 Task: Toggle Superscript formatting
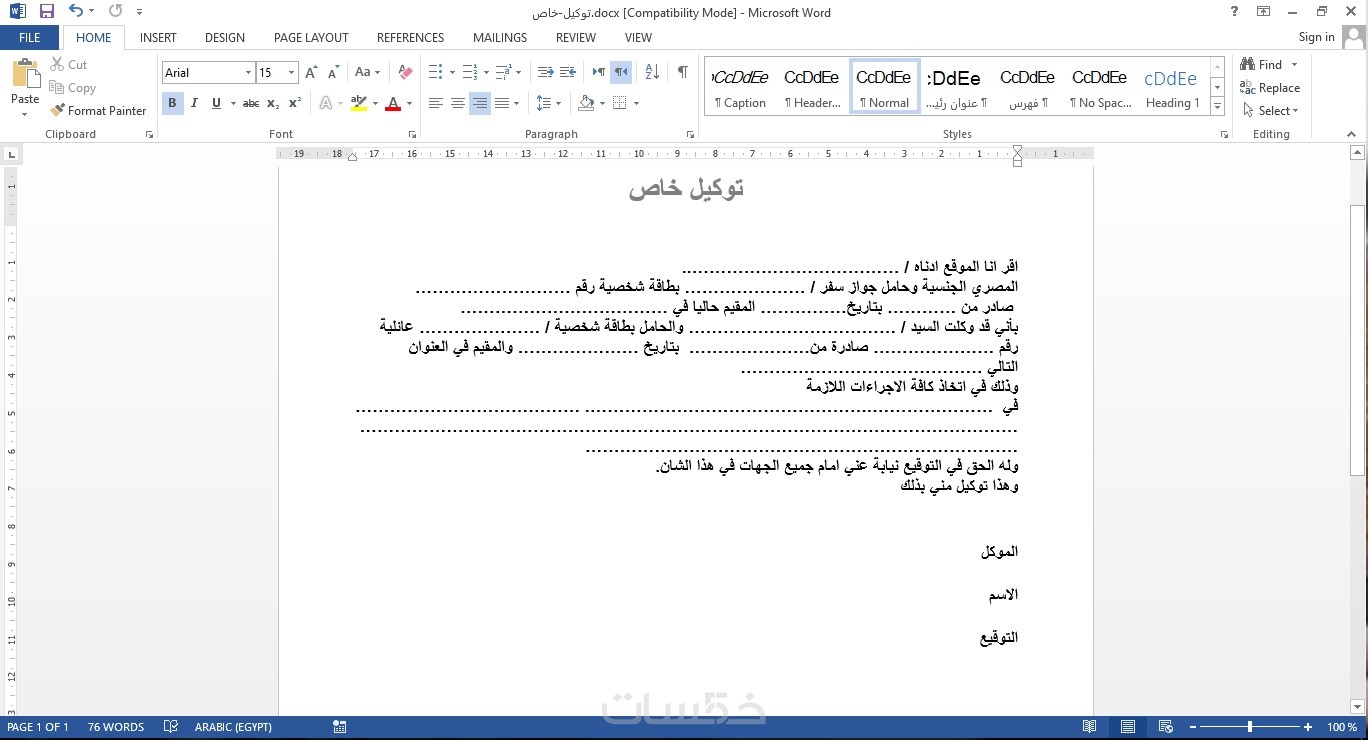pos(295,103)
